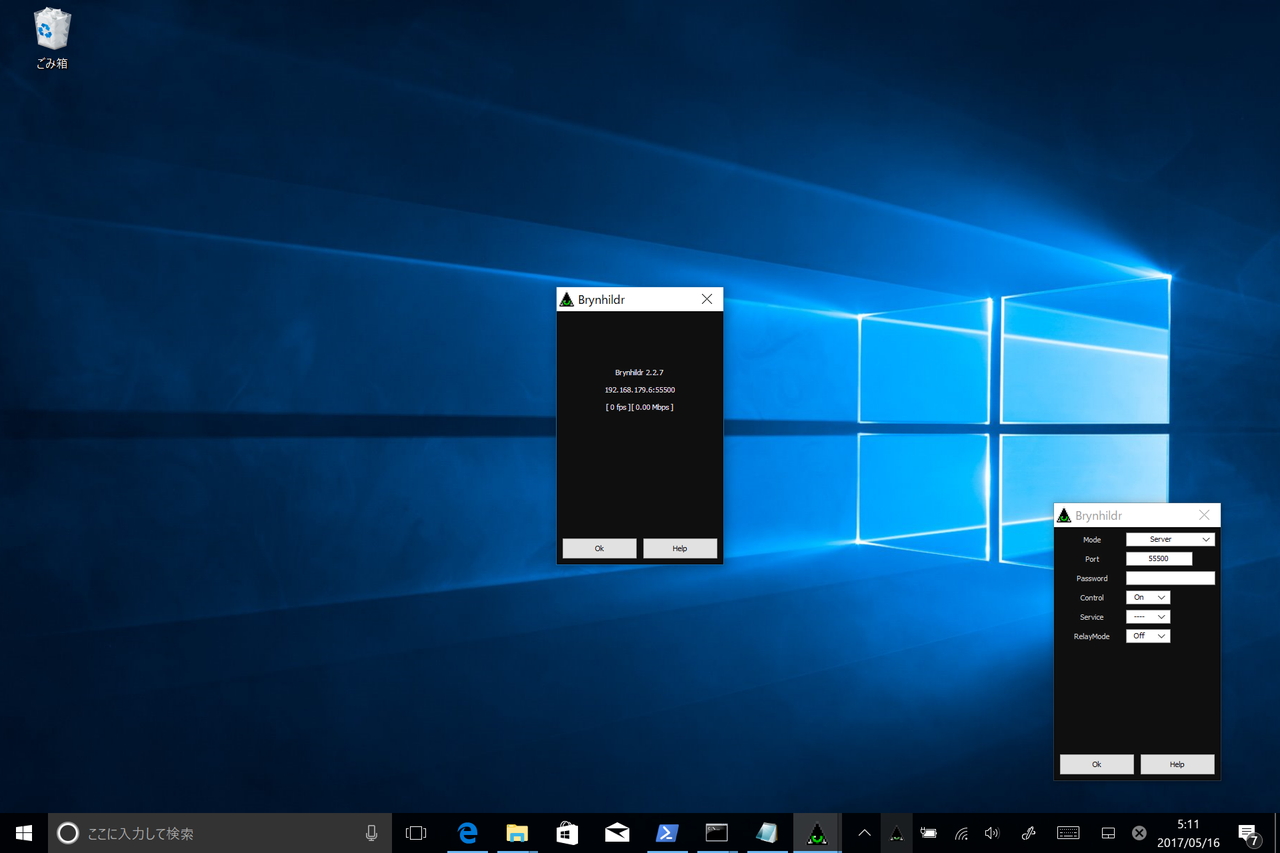Open the Mail app in taskbar
This screenshot has width=1280, height=853.
[617, 833]
